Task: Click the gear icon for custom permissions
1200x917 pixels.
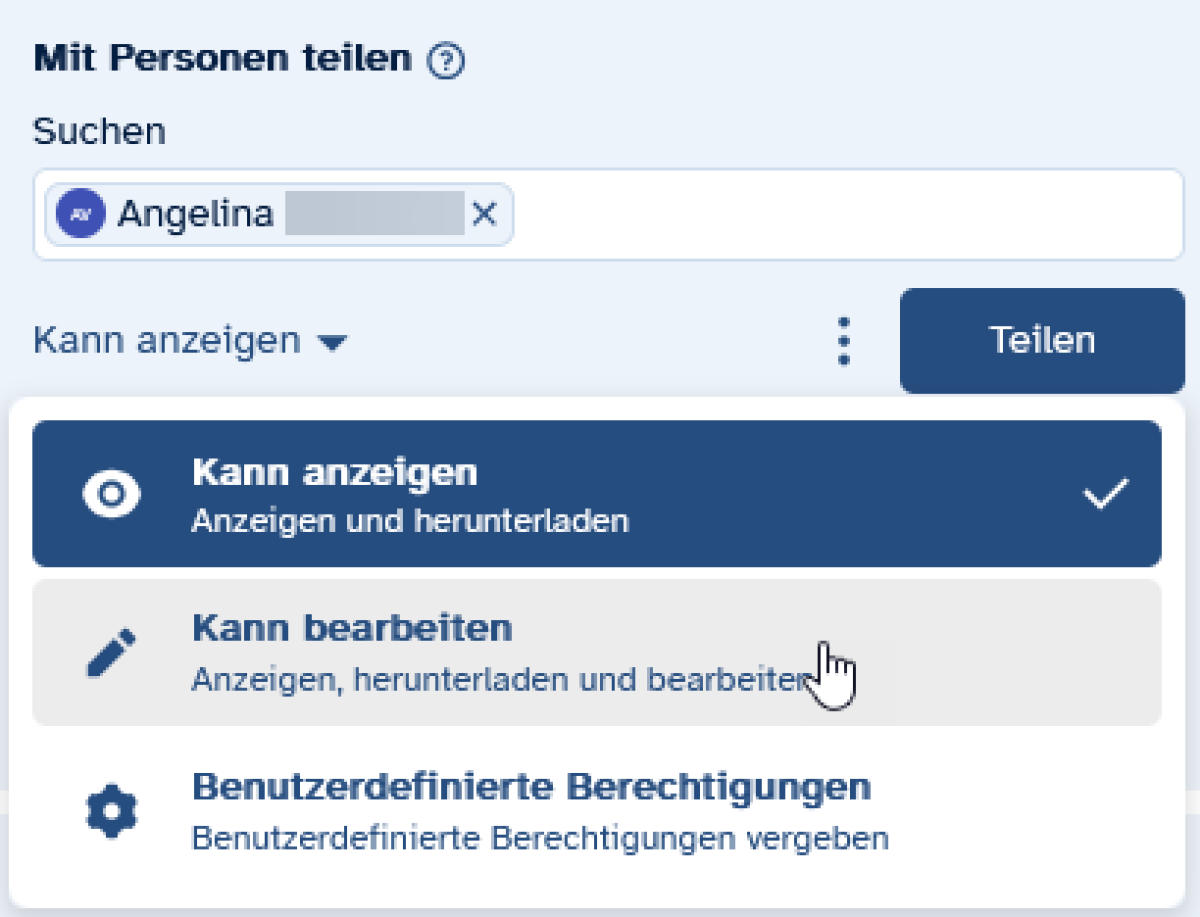Action: pos(111,812)
